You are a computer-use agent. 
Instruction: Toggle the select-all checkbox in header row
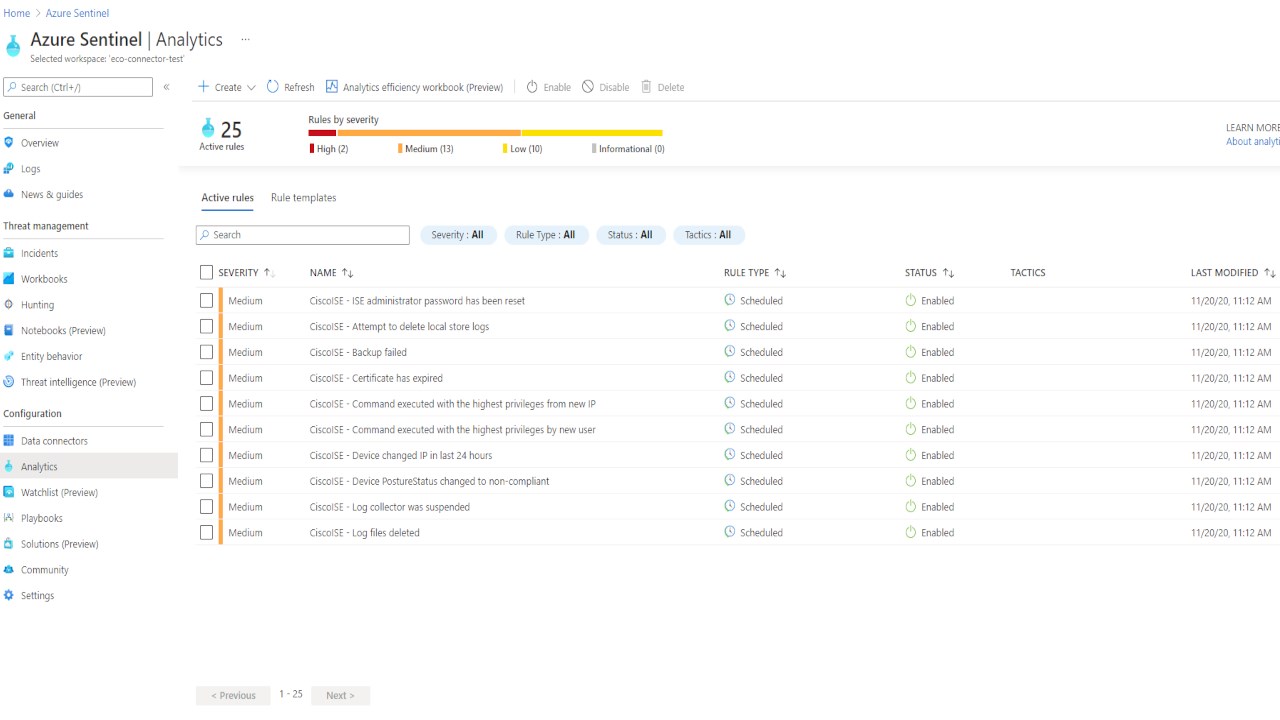tap(206, 272)
